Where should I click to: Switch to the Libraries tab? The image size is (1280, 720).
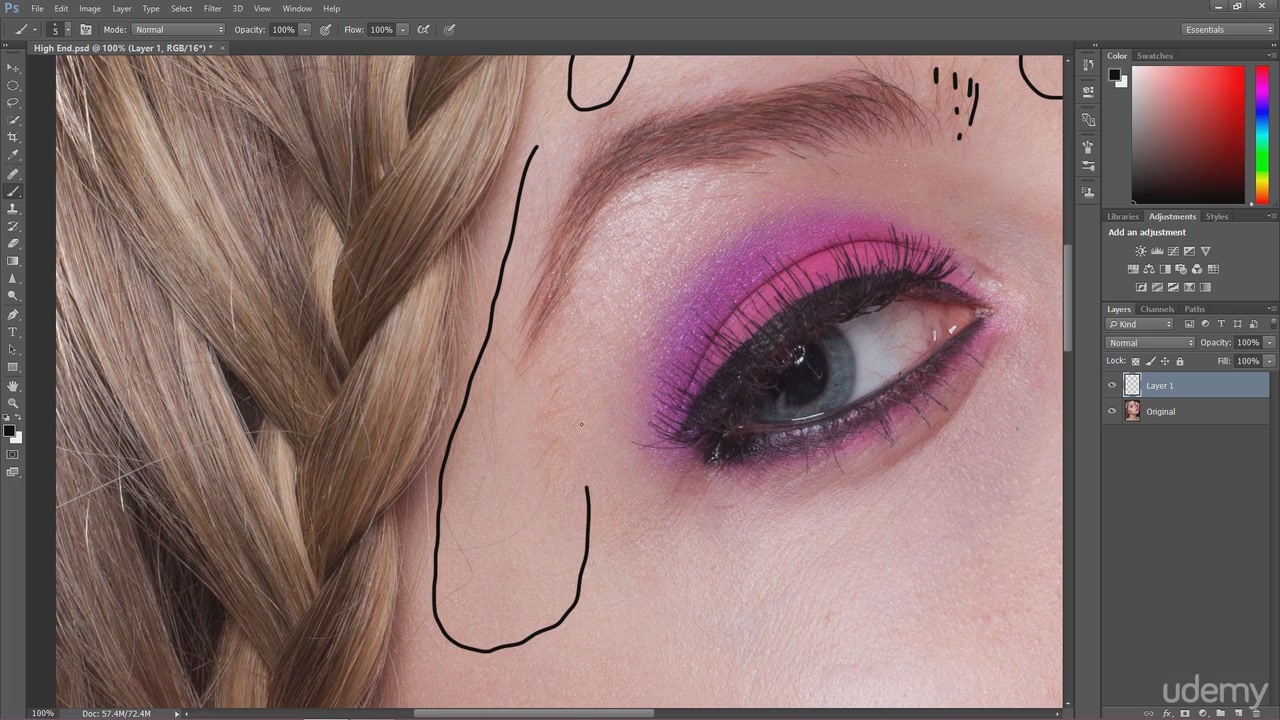(1123, 216)
